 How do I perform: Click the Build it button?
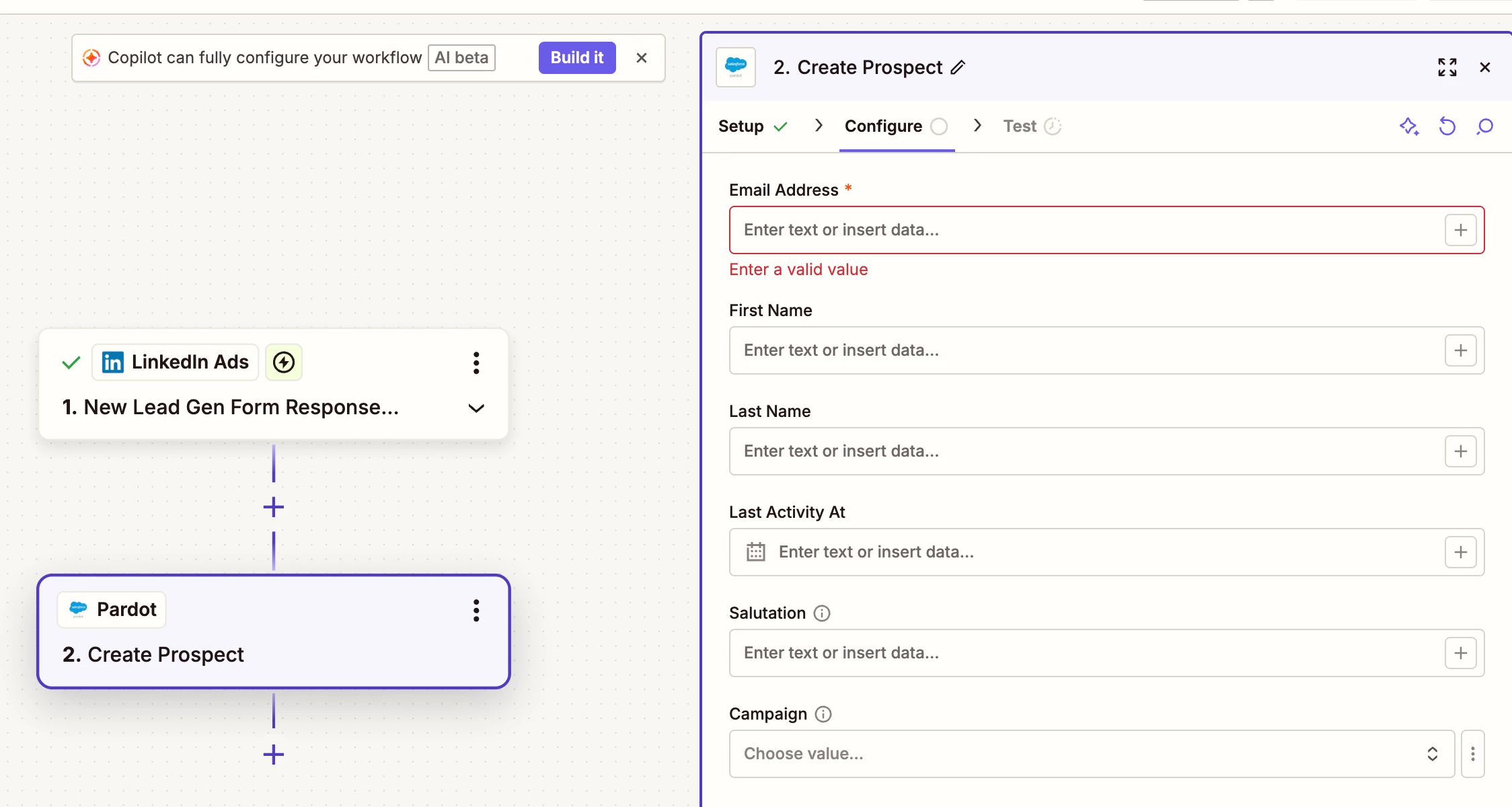[576, 58]
